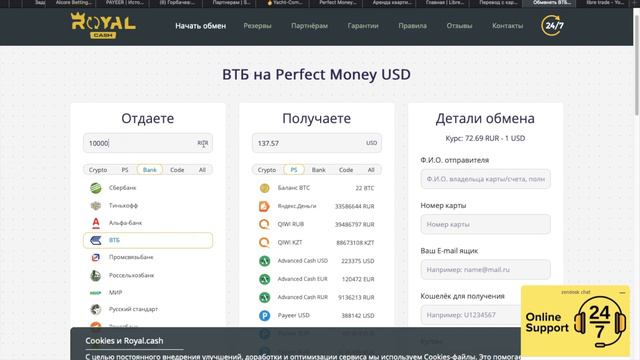
Task: Minimize the zendesk chat widget
Action: pos(622,292)
